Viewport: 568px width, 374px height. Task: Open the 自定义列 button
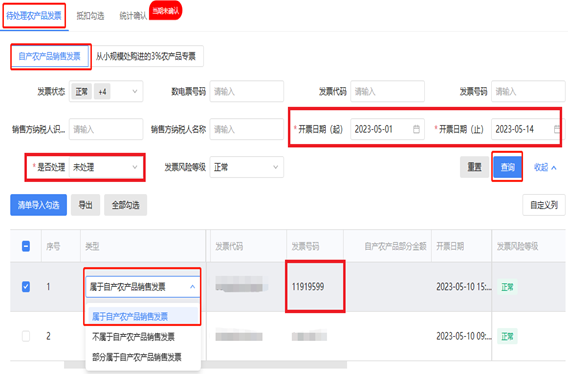[544, 205]
